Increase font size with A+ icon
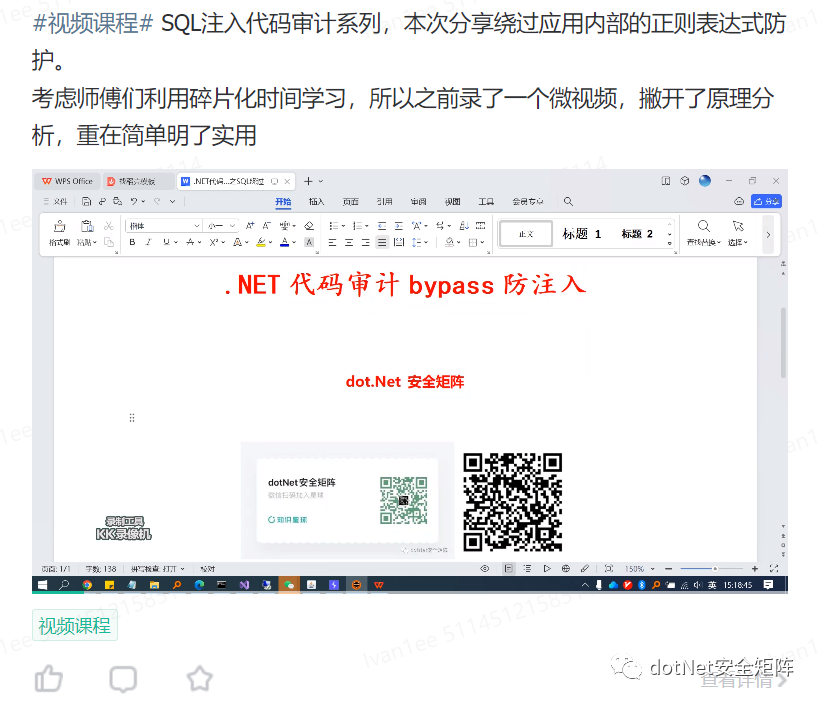Screen dimensions: 820x703 [x=250, y=225]
